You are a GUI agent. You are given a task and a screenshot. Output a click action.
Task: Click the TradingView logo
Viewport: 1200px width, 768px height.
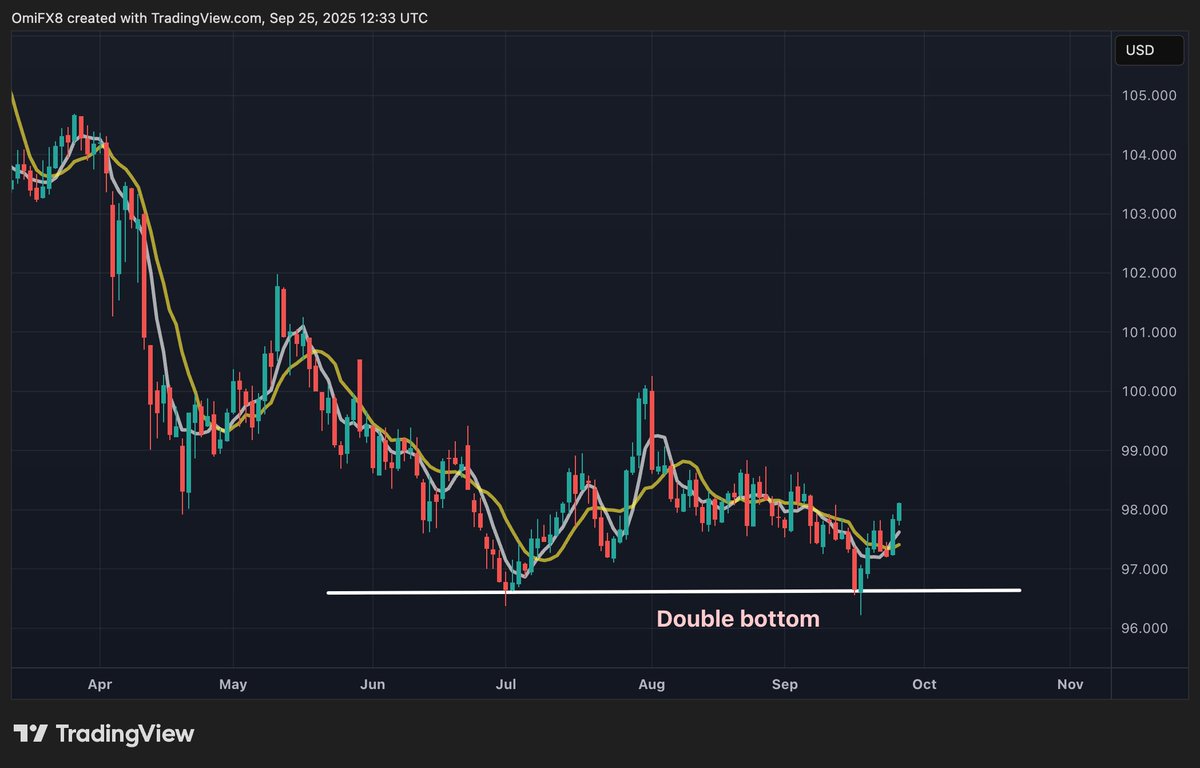[x=104, y=734]
